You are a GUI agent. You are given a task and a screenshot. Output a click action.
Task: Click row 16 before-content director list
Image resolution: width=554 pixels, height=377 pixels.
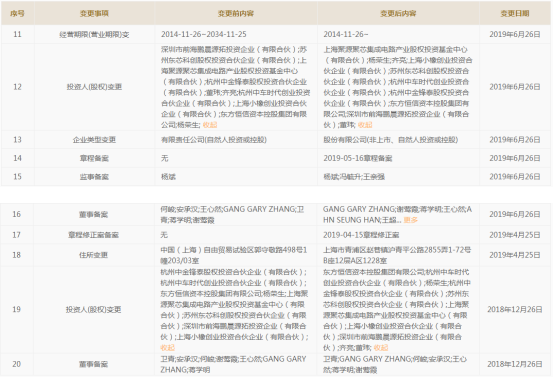[232, 214]
